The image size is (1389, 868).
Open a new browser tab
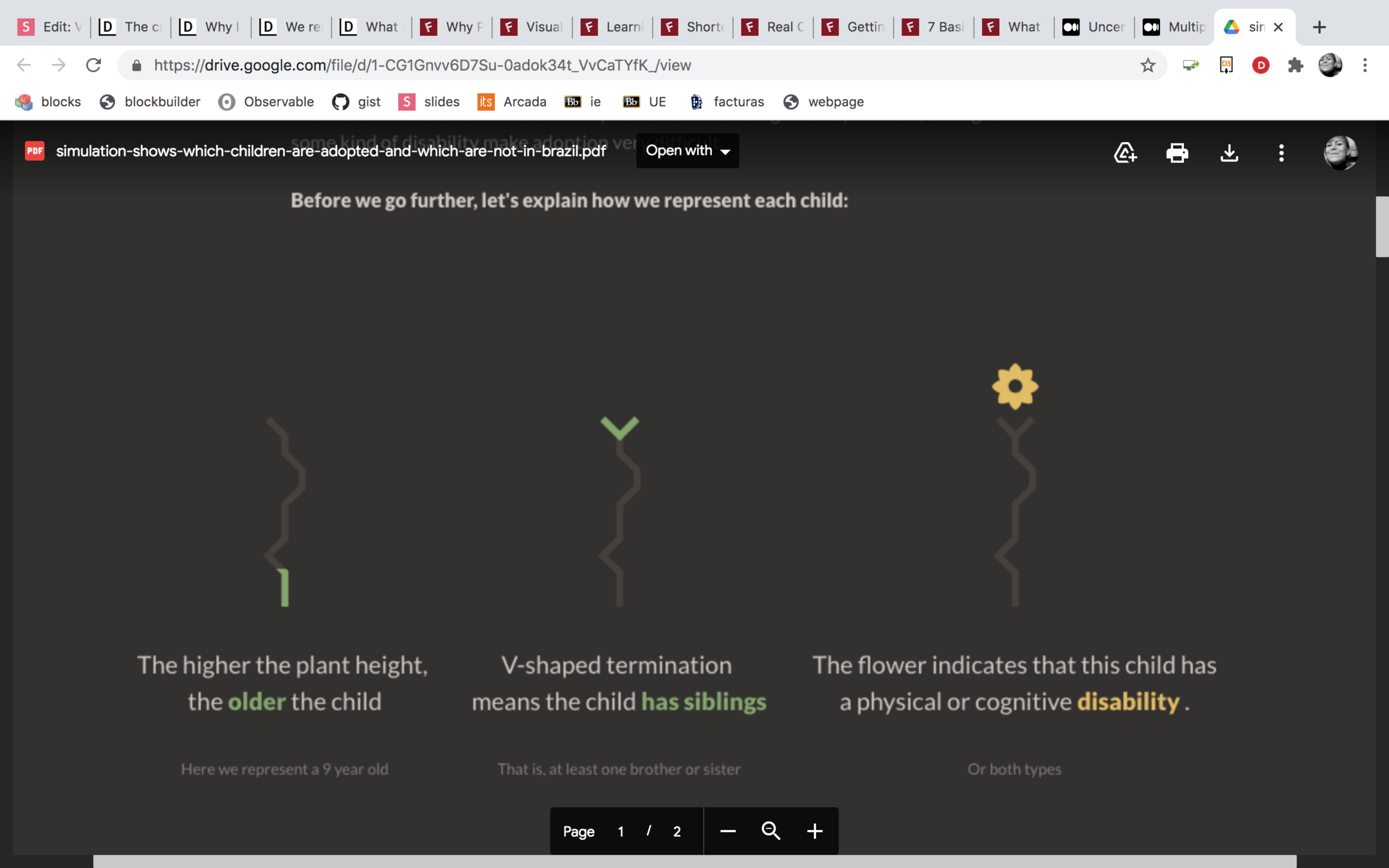(1319, 27)
